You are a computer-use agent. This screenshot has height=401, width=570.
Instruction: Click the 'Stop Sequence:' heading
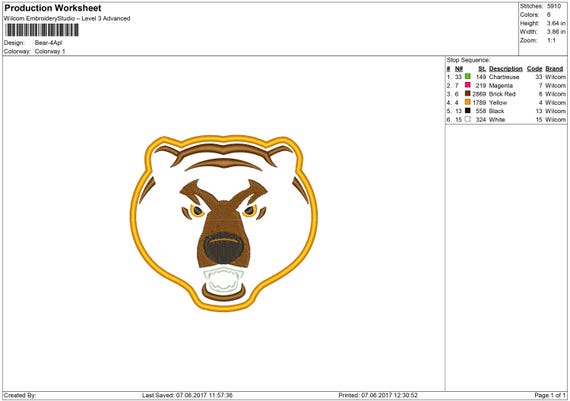pyautogui.click(x=468, y=60)
